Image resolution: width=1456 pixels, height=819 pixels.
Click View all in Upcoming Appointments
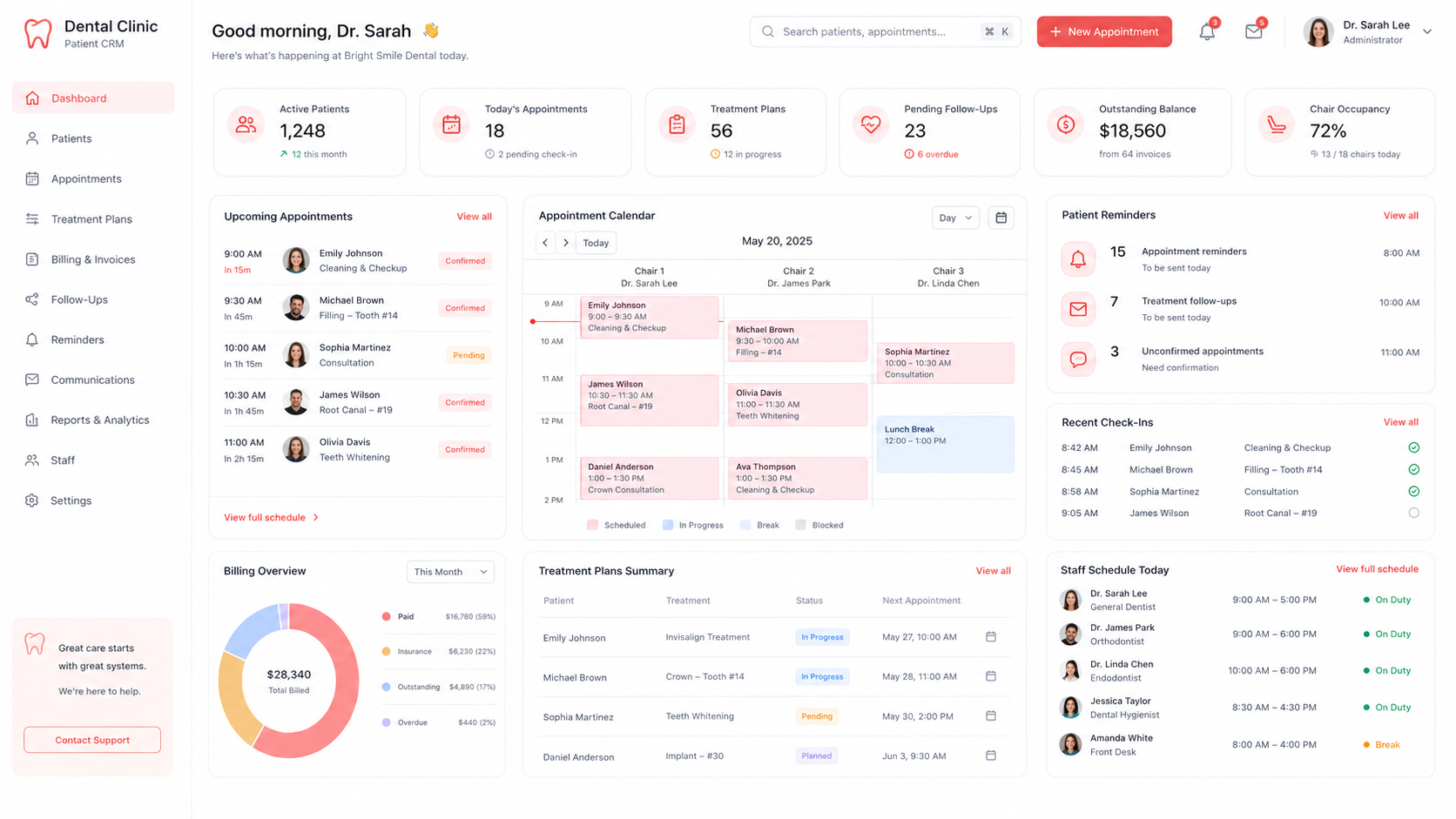(475, 217)
